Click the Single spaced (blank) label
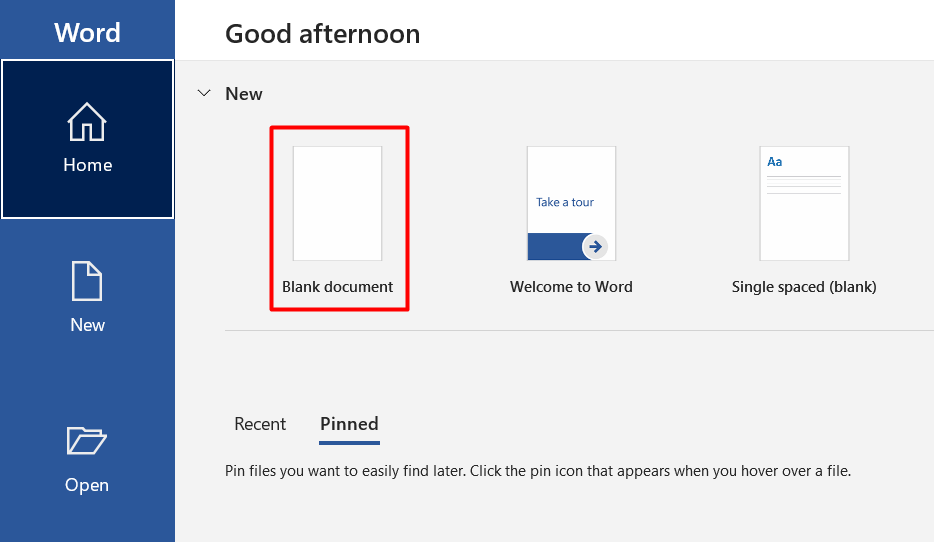Screen dimensions: 934x542 804,287
